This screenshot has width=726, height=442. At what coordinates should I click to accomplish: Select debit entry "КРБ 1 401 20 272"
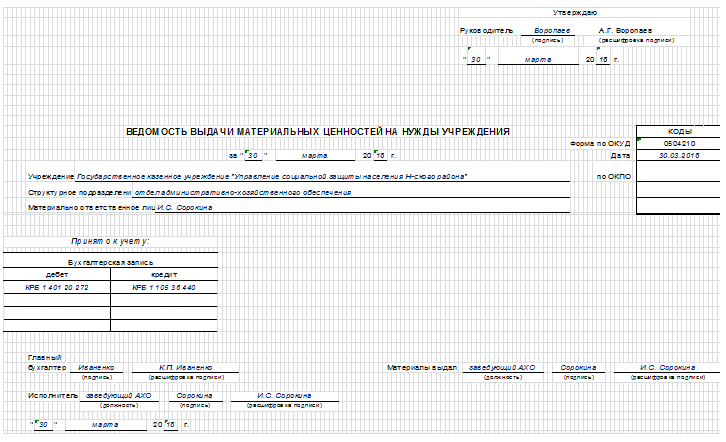click(56, 287)
